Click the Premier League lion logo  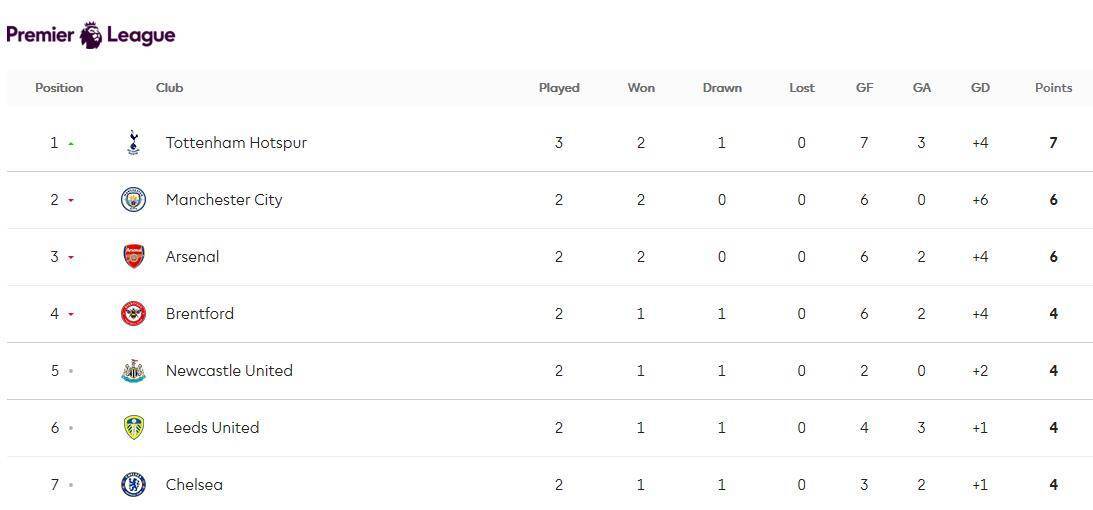click(x=91, y=35)
